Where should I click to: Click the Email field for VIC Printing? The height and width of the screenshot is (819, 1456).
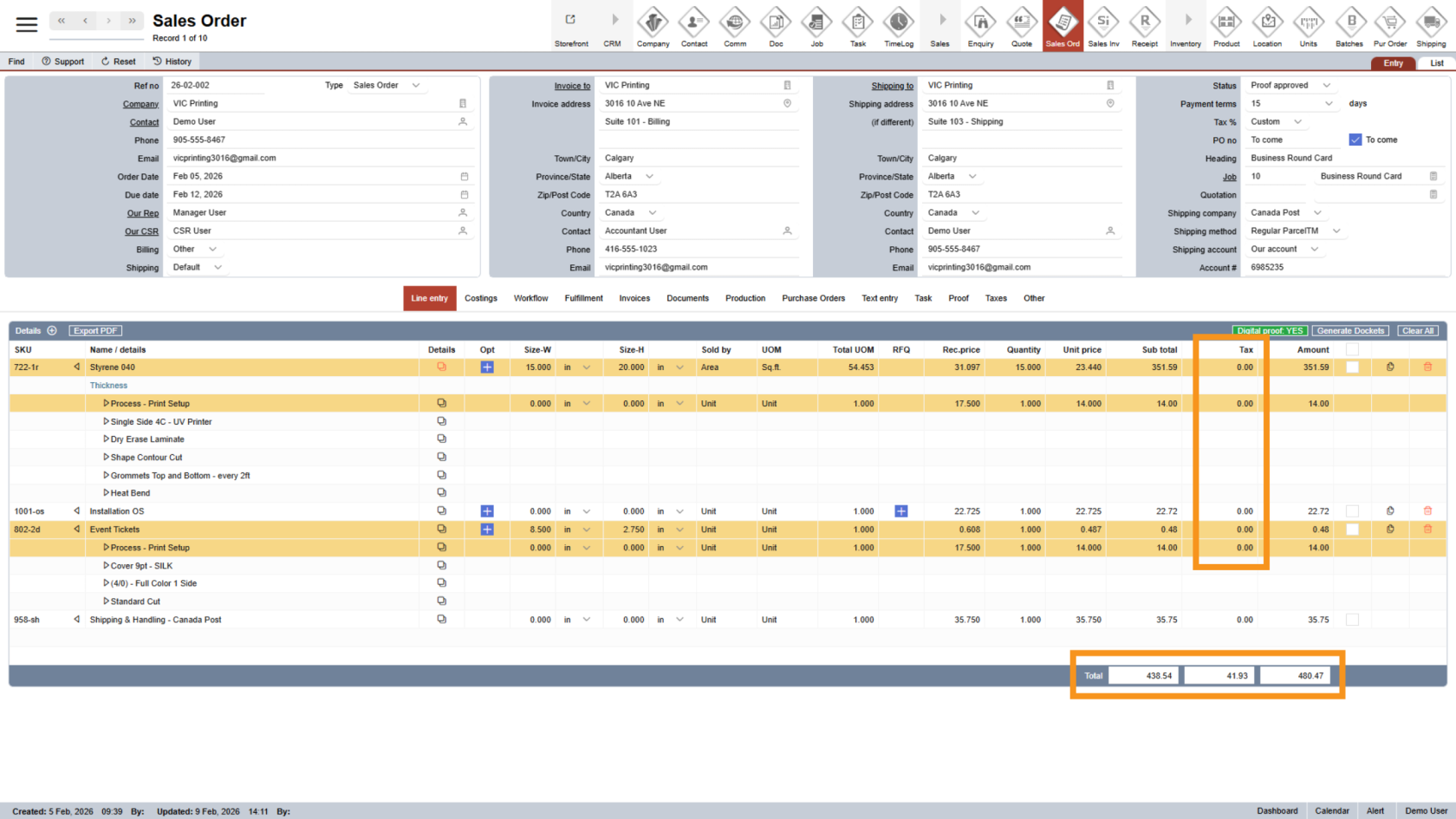click(x=312, y=158)
